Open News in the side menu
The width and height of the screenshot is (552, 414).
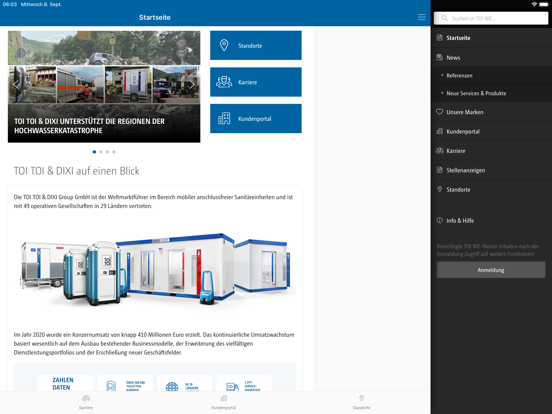[x=491, y=57]
